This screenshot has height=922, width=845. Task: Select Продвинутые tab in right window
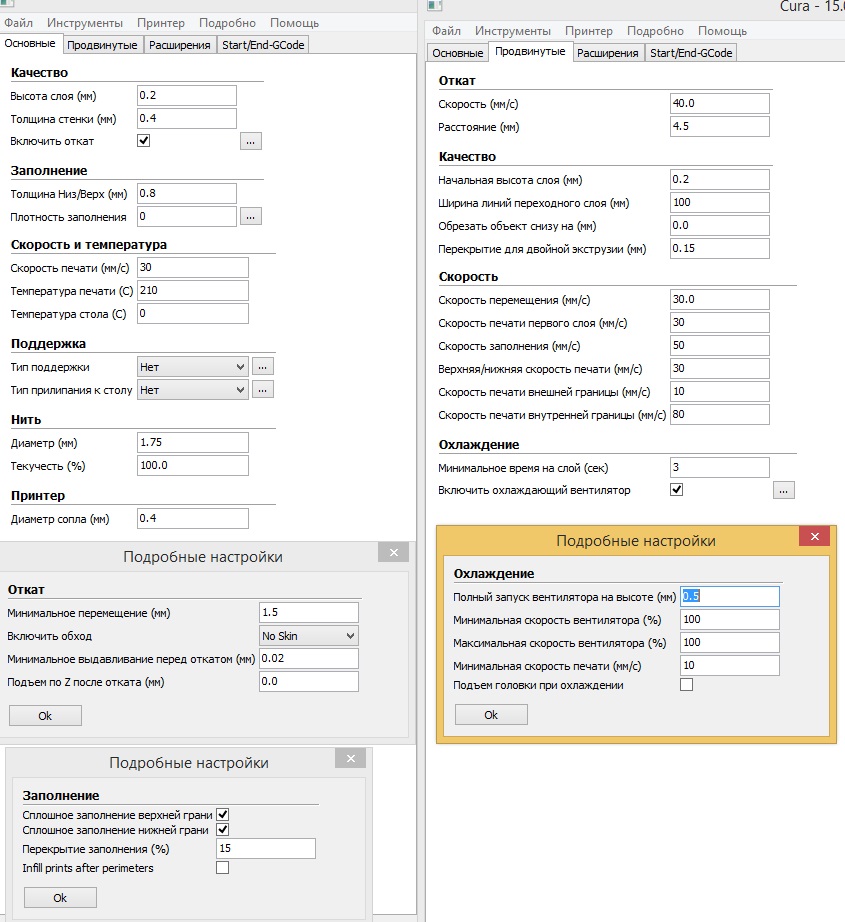(x=530, y=51)
